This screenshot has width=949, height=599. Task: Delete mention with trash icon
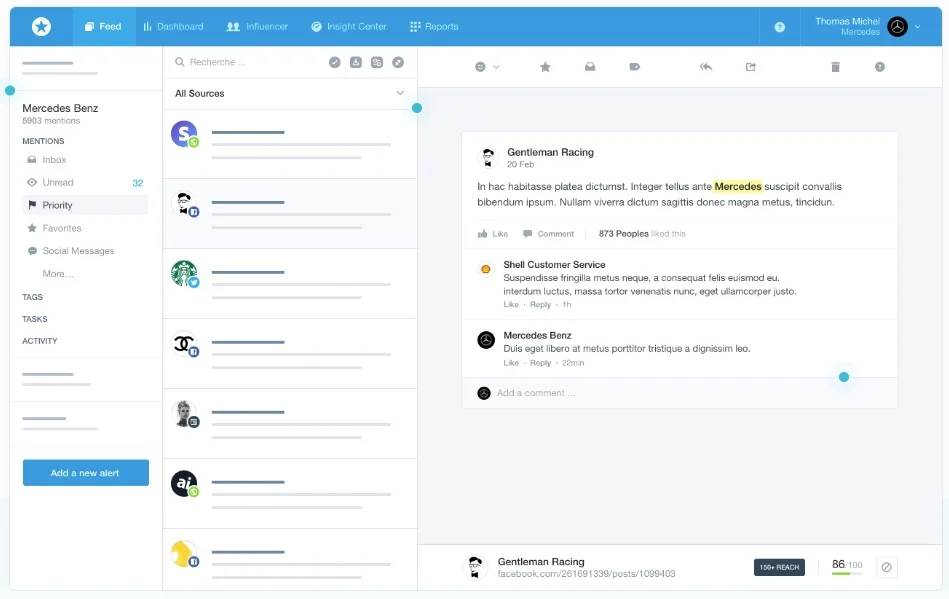835,67
